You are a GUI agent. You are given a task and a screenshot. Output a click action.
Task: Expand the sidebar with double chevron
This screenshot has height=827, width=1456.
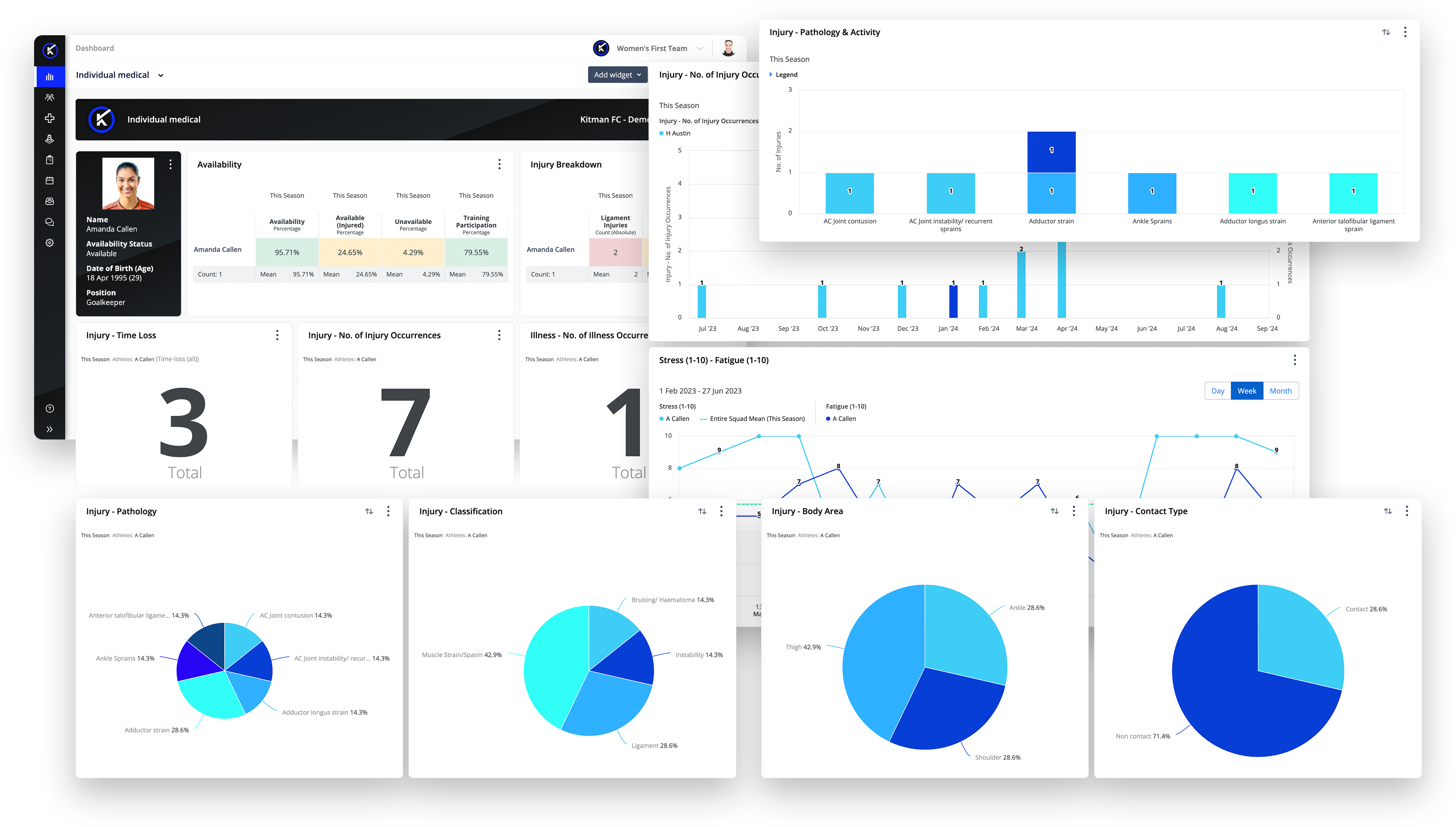(49, 429)
